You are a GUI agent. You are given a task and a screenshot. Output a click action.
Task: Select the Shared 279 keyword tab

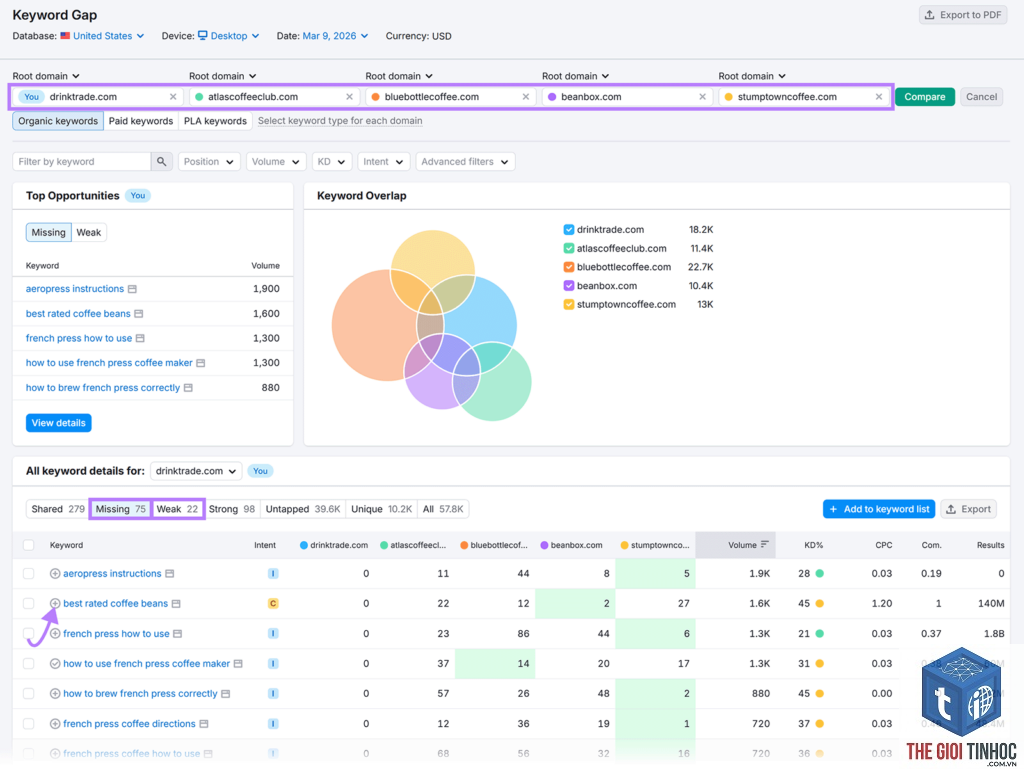click(x=57, y=509)
